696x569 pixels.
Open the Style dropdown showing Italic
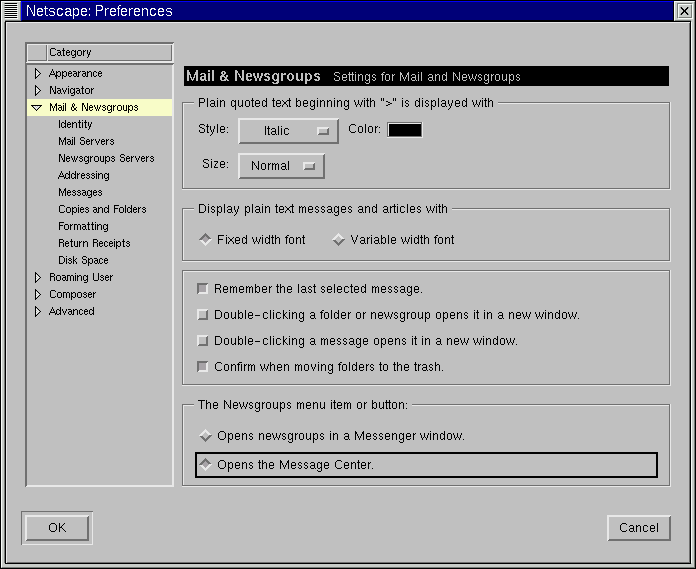coord(288,131)
